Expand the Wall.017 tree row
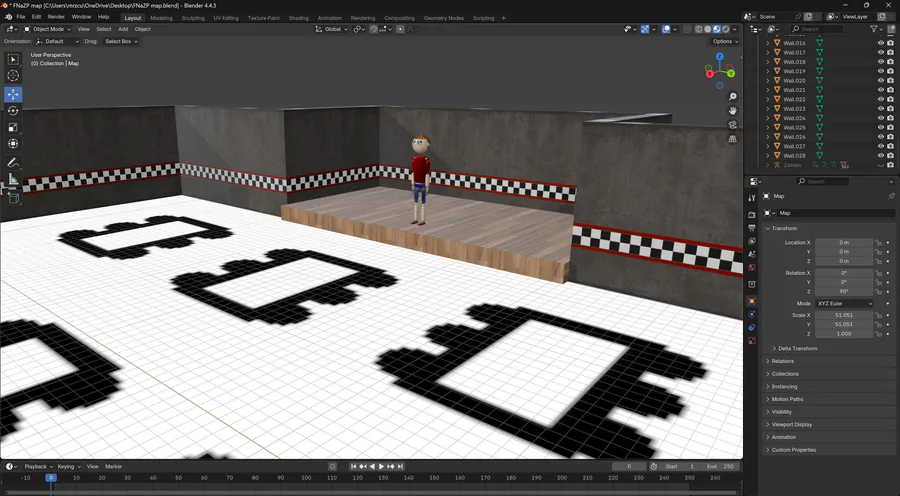The width and height of the screenshot is (900, 496). (768, 52)
